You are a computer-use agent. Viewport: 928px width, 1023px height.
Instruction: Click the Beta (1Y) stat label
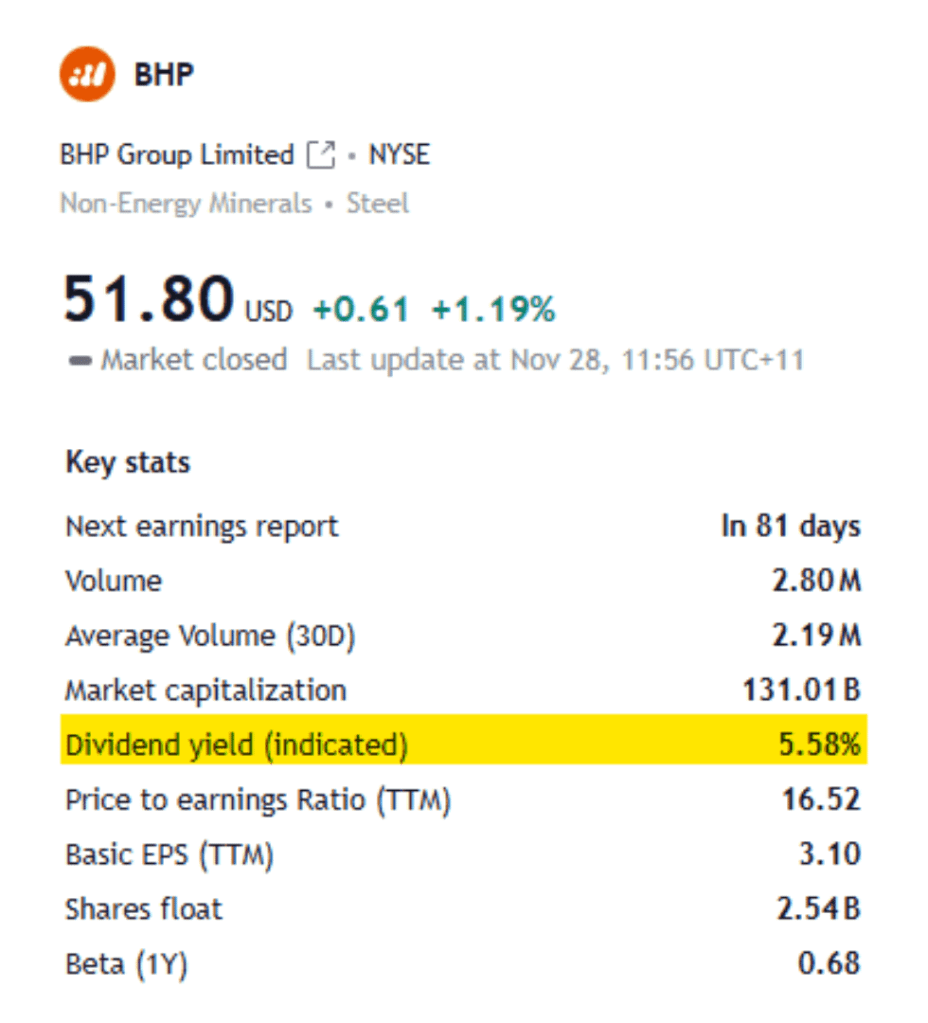(126, 964)
